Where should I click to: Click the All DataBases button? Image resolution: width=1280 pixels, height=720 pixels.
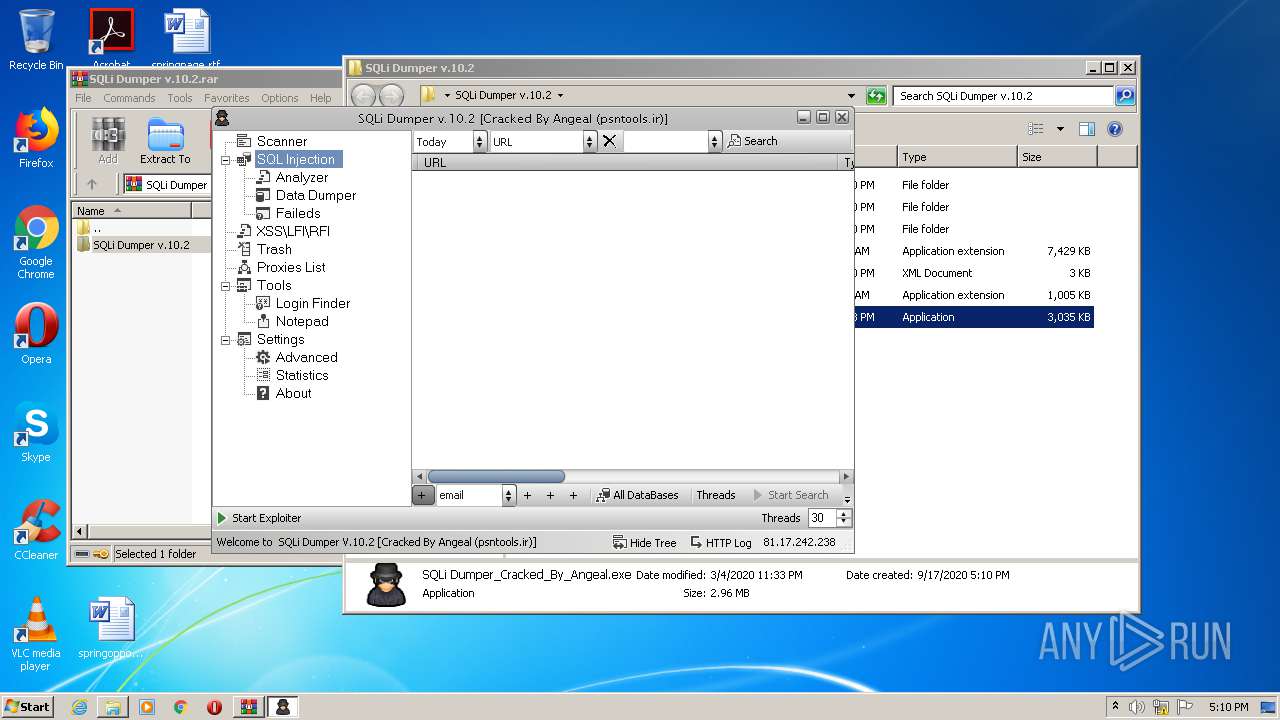pos(637,495)
